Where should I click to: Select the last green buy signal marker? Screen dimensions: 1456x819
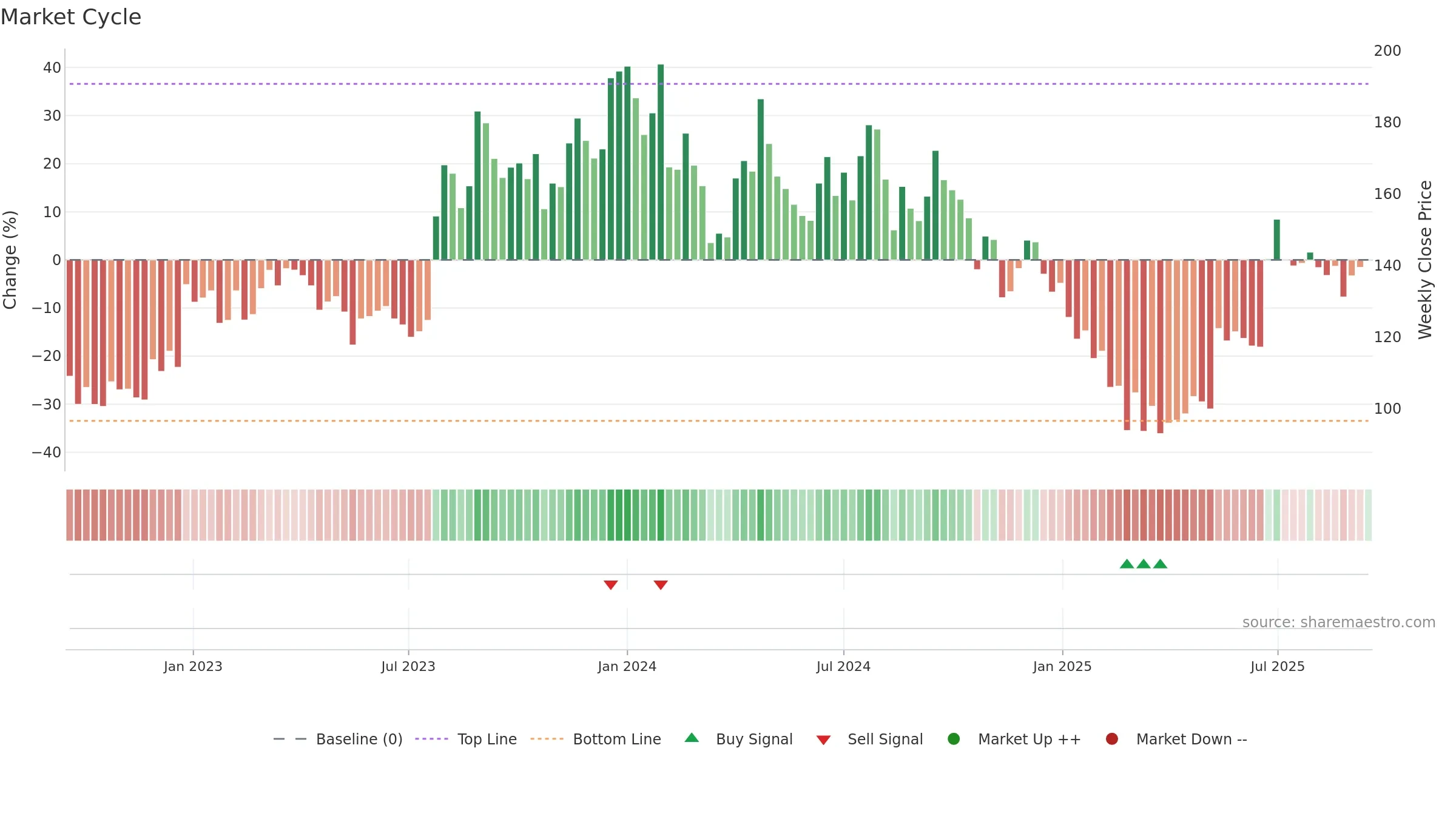tap(1160, 564)
